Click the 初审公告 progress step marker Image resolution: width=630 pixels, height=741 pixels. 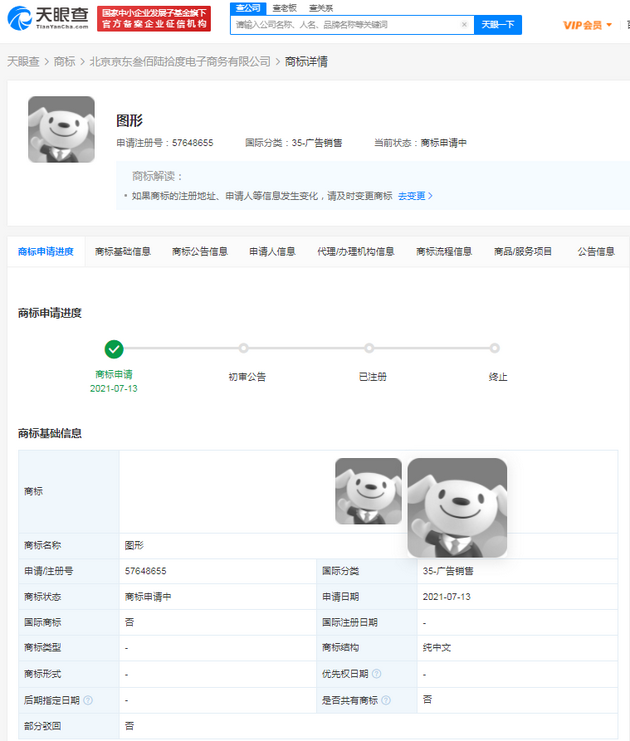pyautogui.click(x=243, y=349)
